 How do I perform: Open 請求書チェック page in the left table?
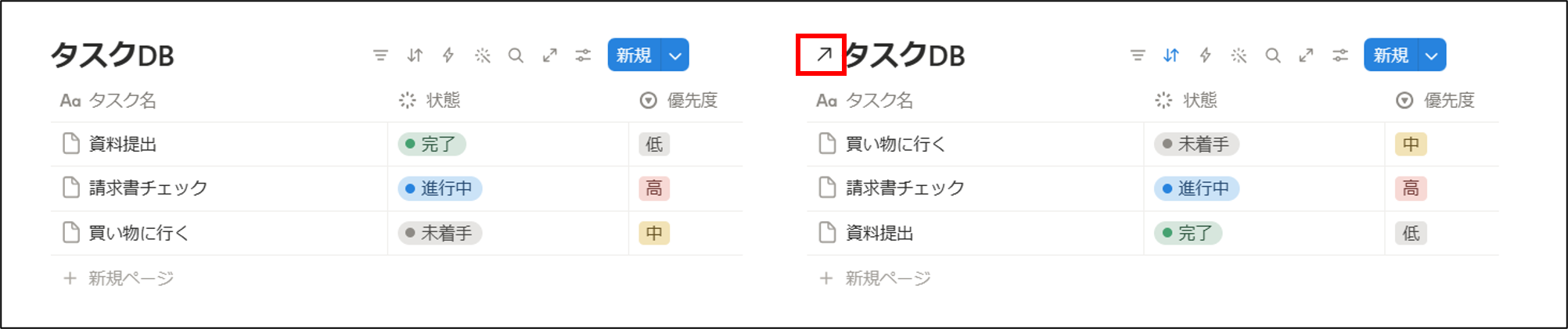(148, 188)
